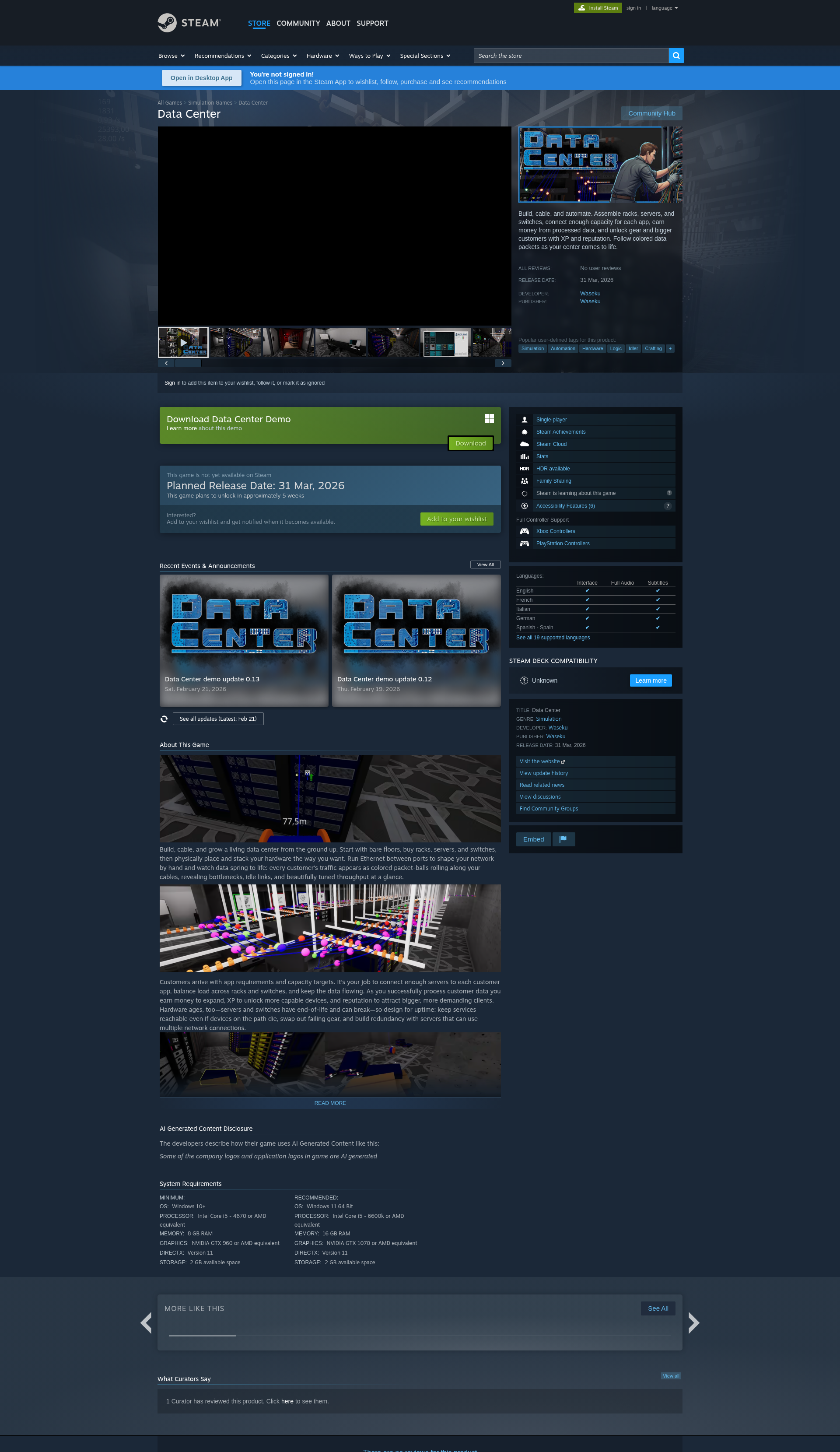Viewport: 840px width, 1452px height.
Task: Click the green Download demo button
Action: pos(470,443)
